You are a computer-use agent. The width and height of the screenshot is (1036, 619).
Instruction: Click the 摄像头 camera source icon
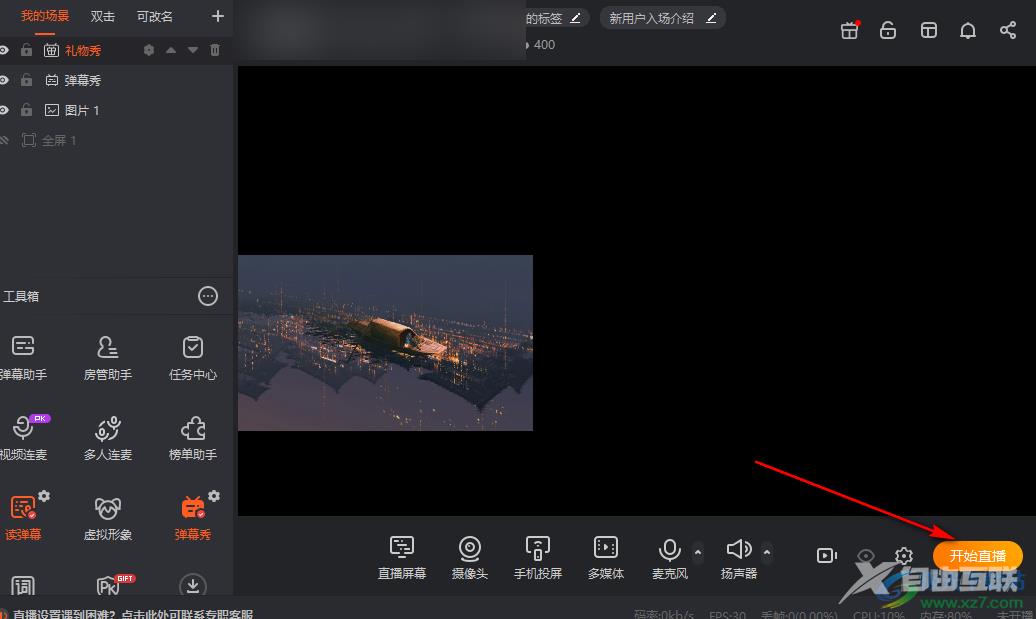click(470, 549)
